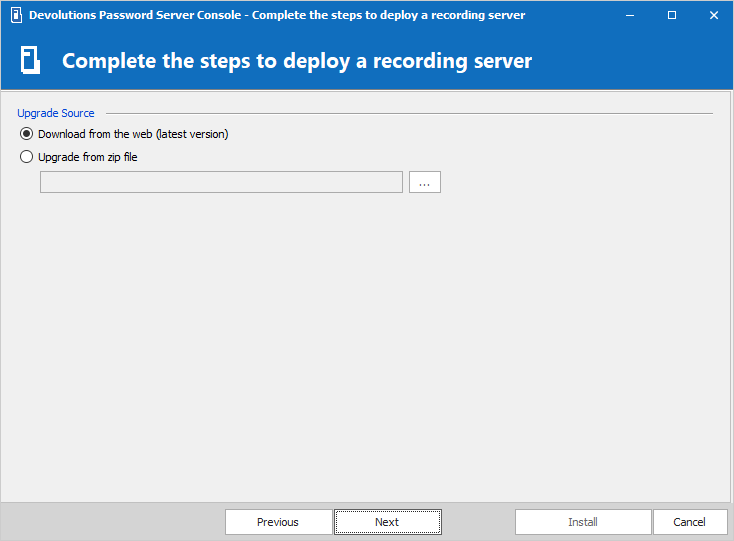Cancel the recording server deployment
Screen dimensions: 734x541
pos(689,522)
